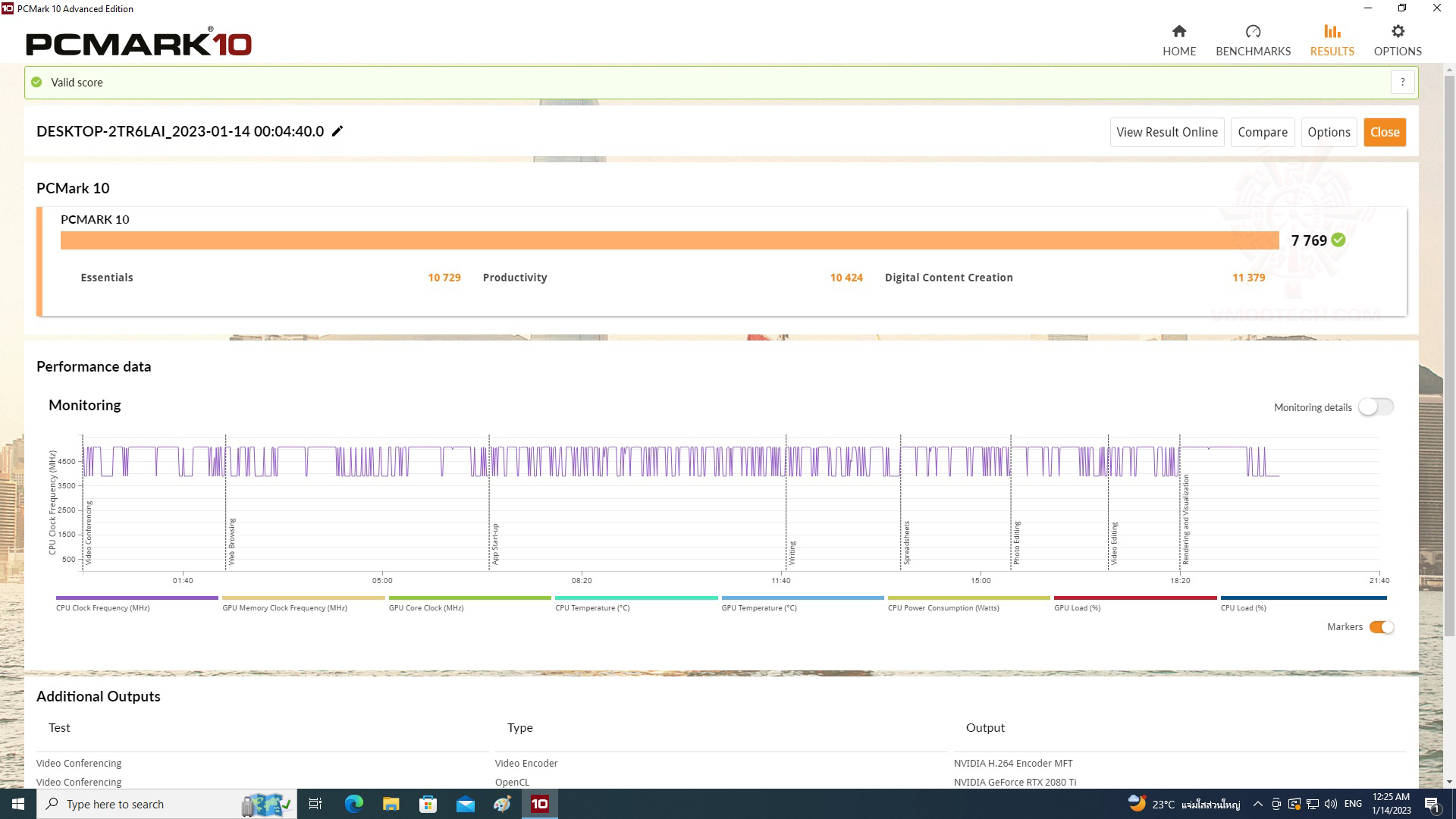This screenshot has height=819, width=1456.
Task: Open File Explorer in taskbar
Action: click(x=391, y=804)
